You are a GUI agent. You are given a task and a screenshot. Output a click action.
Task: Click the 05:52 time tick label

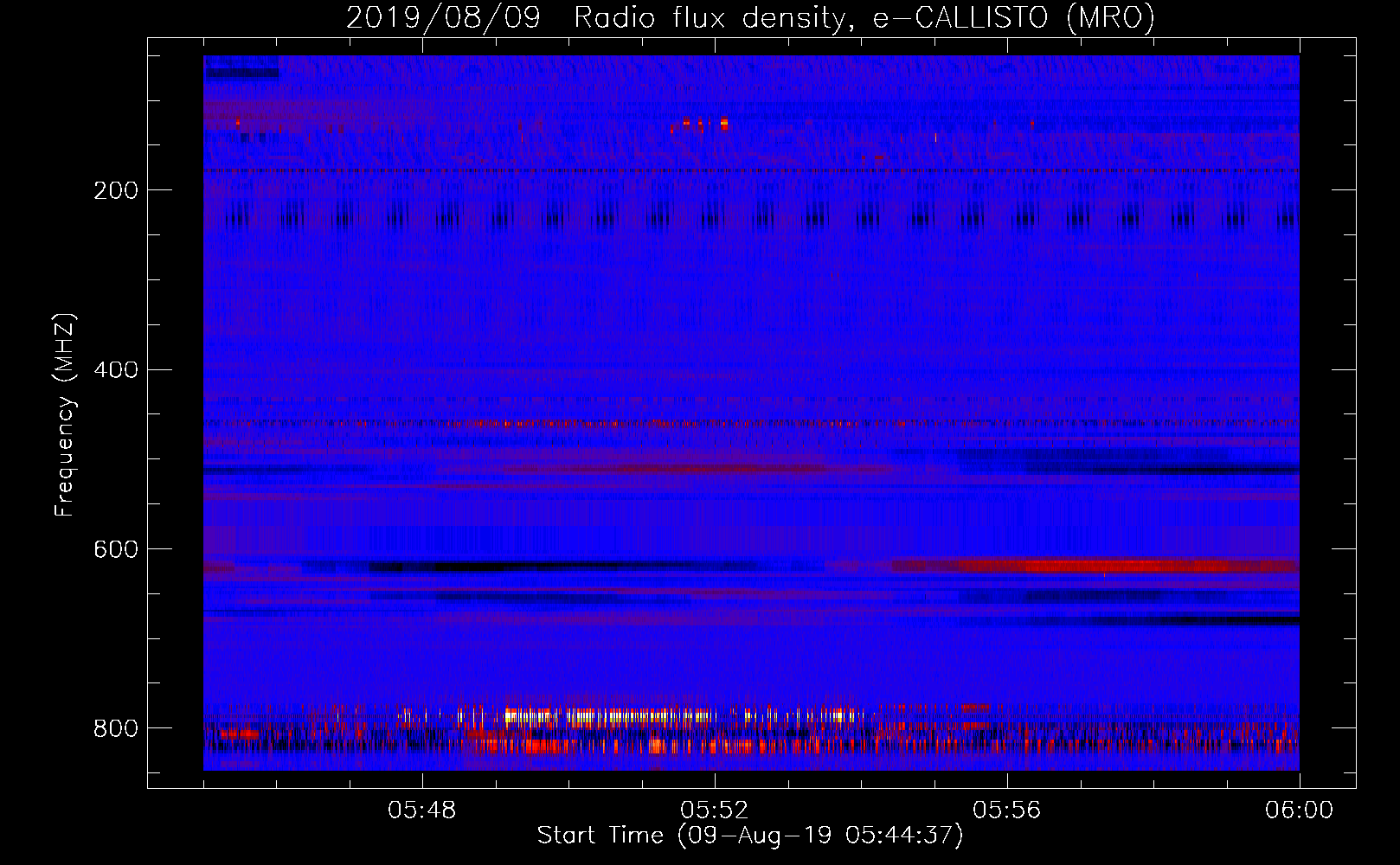click(x=715, y=811)
